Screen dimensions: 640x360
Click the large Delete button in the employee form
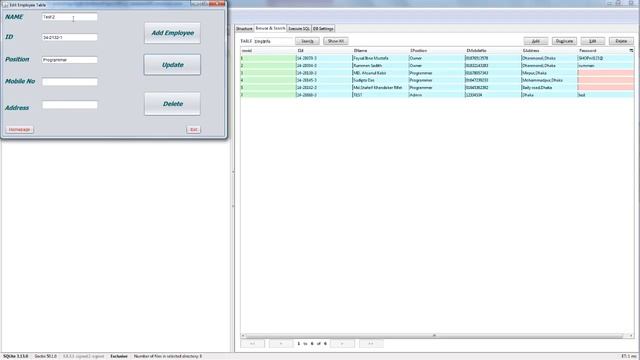(x=172, y=104)
